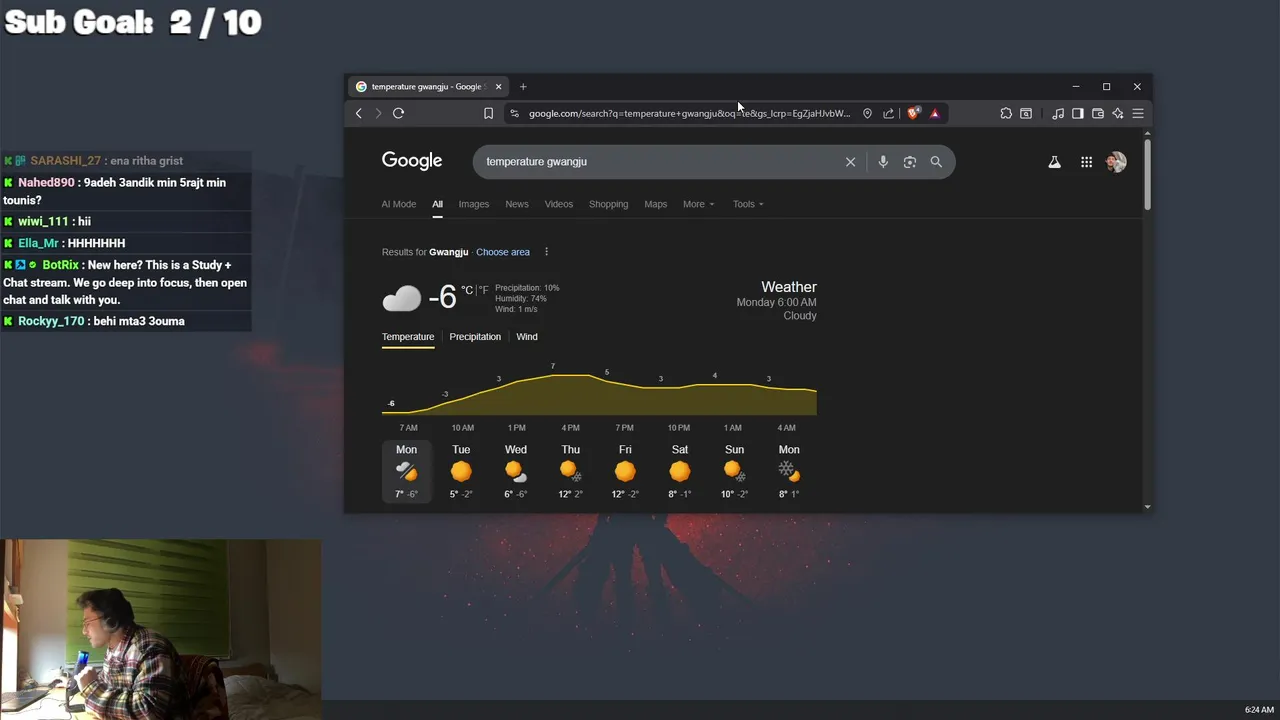Screen dimensions: 1280x720
Task: Select the Temperature chart tab
Action: 408,337
